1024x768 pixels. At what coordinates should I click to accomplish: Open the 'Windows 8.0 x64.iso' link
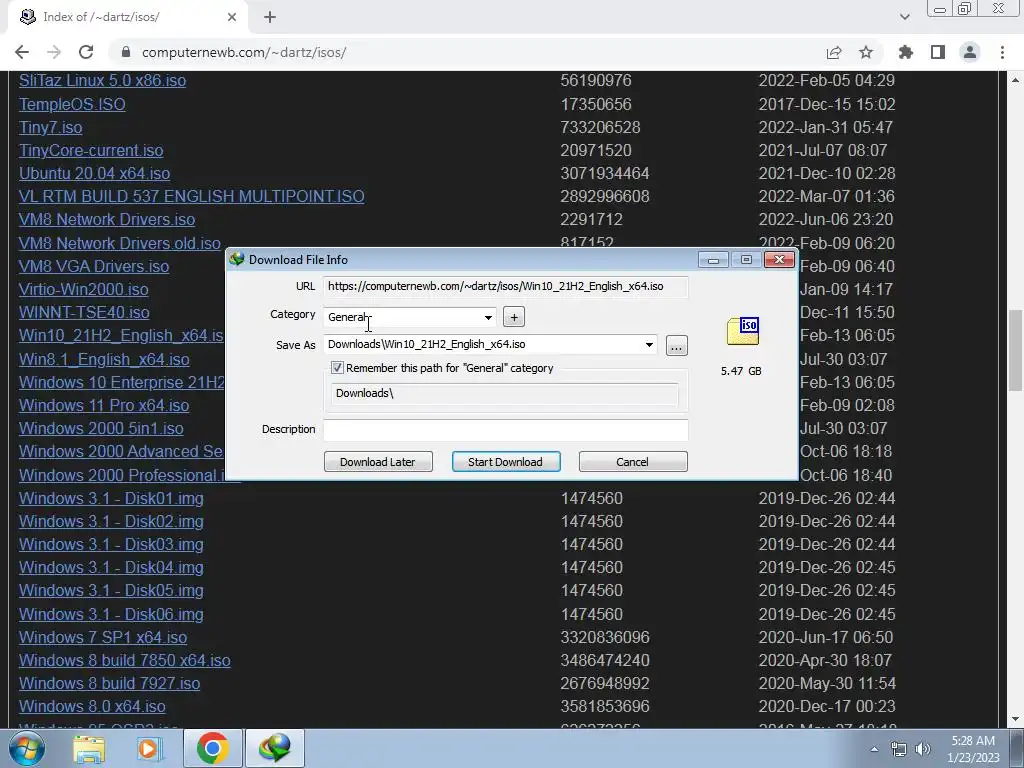pyautogui.click(x=92, y=707)
